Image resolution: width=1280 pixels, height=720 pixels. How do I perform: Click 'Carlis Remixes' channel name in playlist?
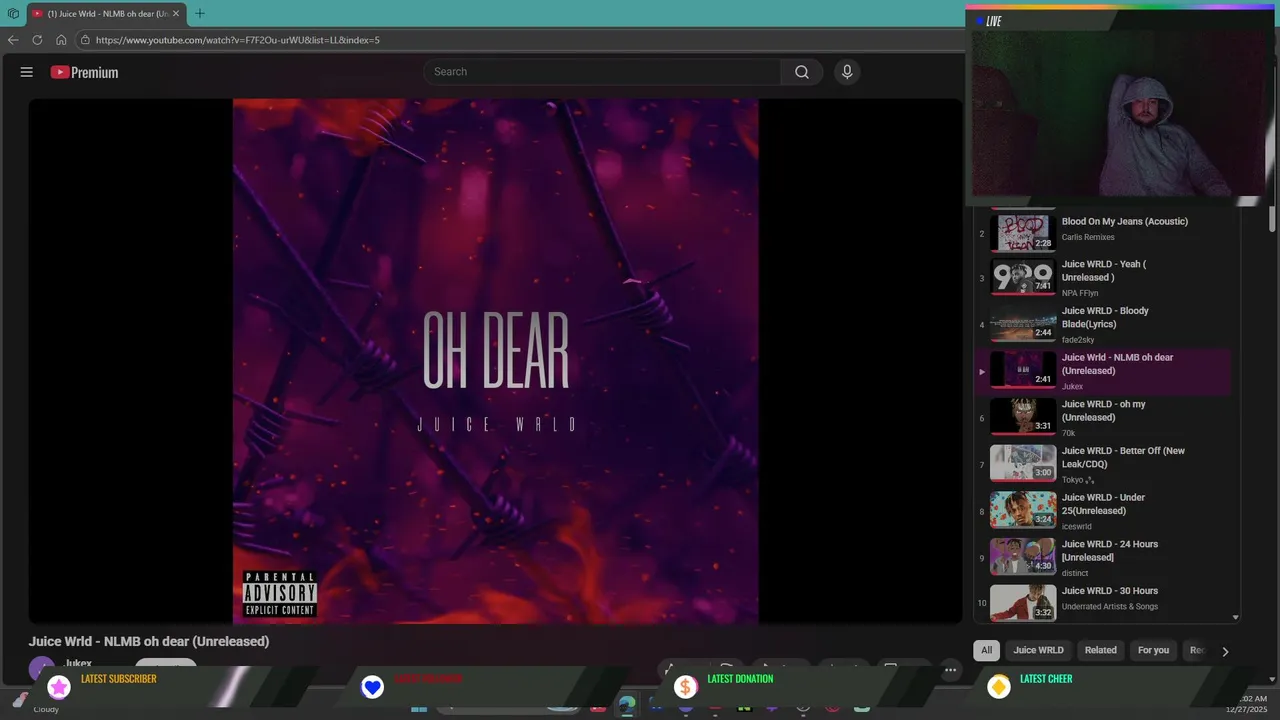click(x=1088, y=237)
